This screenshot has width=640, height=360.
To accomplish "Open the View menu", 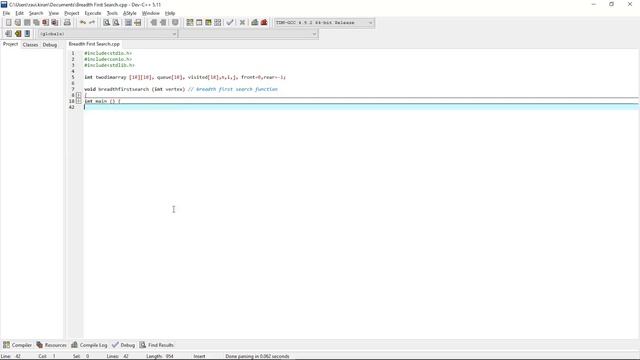I will pyautogui.click(x=53, y=13).
